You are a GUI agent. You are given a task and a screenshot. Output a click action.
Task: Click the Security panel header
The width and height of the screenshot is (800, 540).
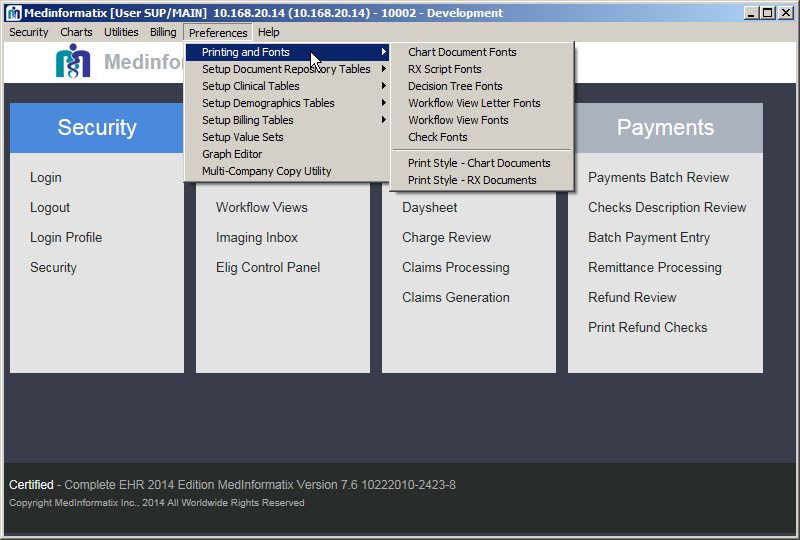[97, 128]
